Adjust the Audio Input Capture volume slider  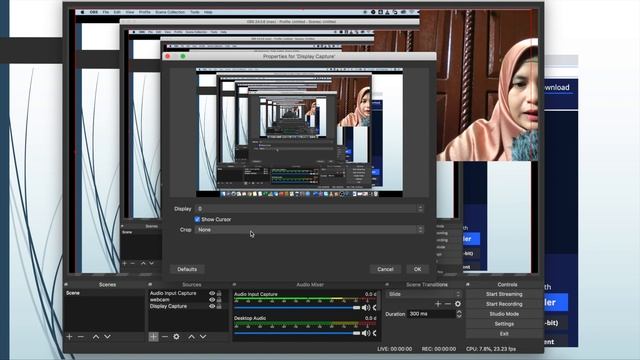click(297, 308)
